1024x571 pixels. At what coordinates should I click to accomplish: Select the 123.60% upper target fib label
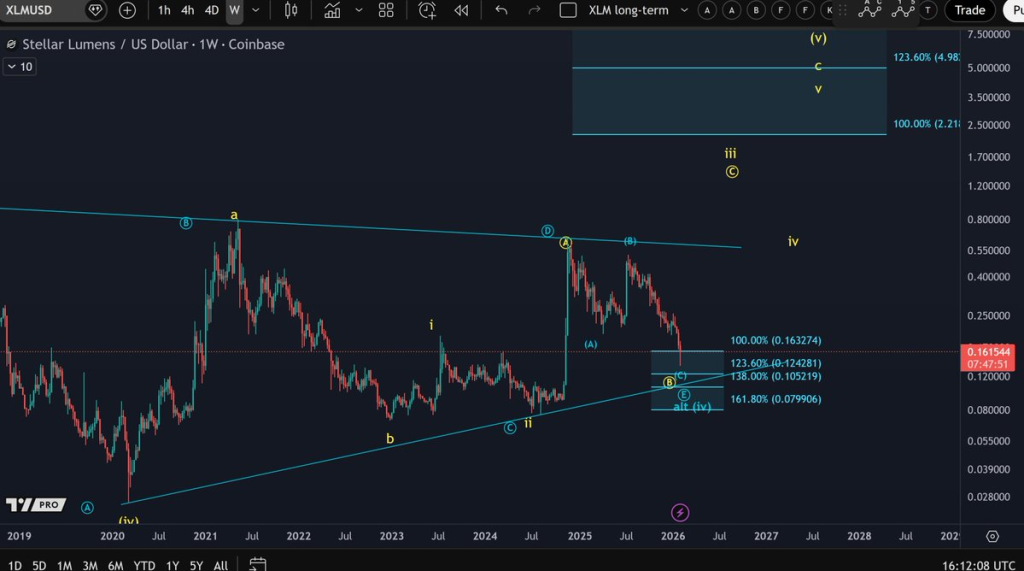(926, 57)
